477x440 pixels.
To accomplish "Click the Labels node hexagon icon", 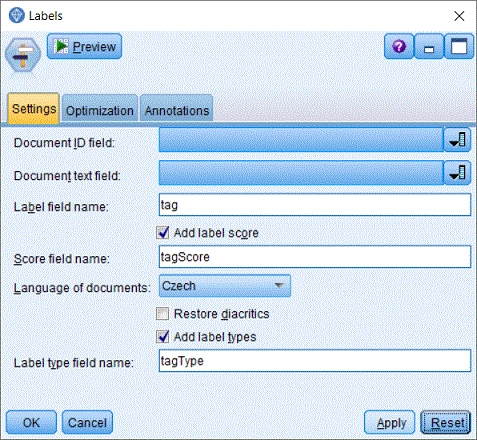I will (x=23, y=55).
